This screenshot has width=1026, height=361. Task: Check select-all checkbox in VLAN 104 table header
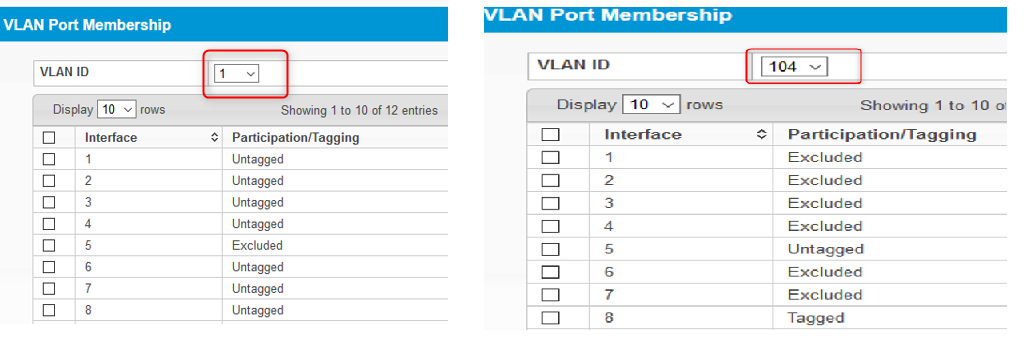click(551, 135)
